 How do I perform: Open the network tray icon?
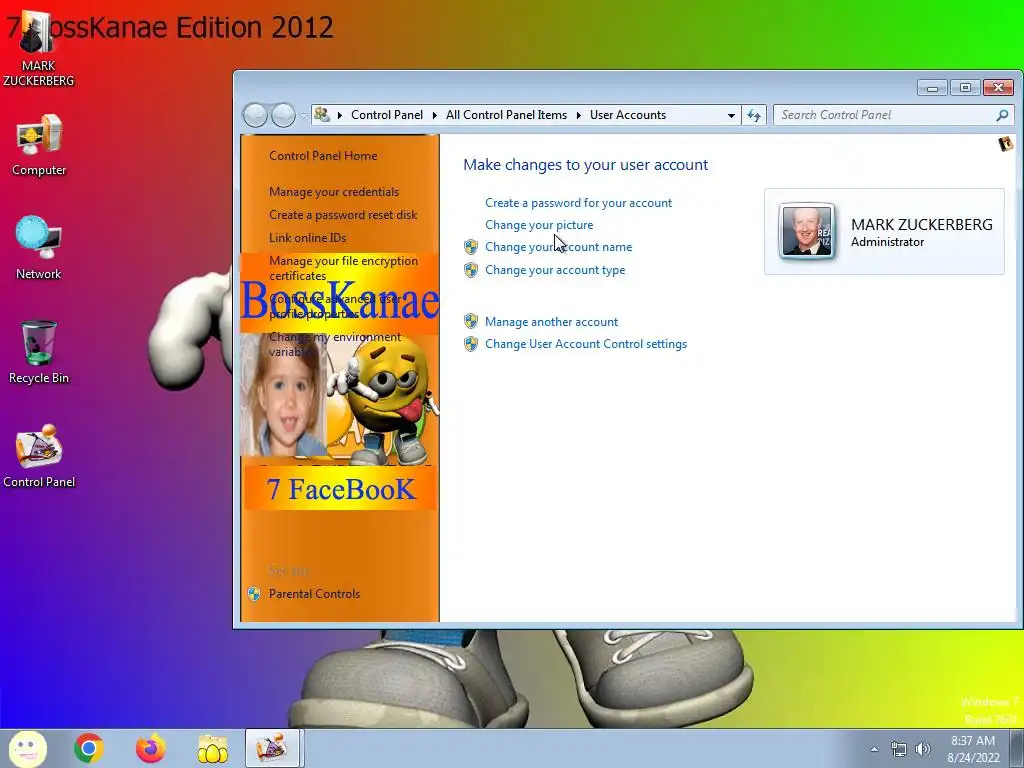pyautogui.click(x=899, y=749)
